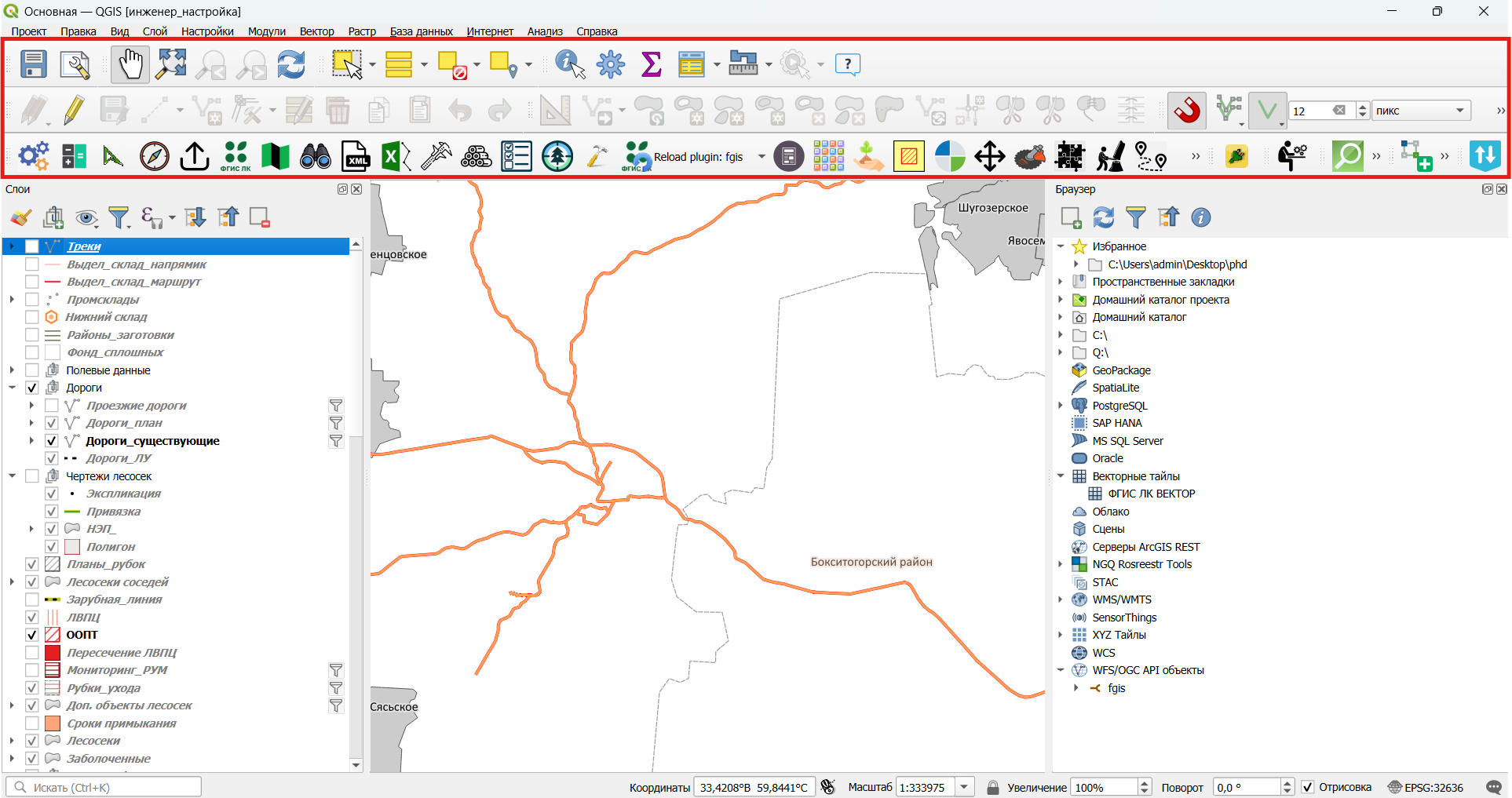Refresh the map canvas with the blue arrows icon
This screenshot has width=1512, height=798.
[291, 64]
